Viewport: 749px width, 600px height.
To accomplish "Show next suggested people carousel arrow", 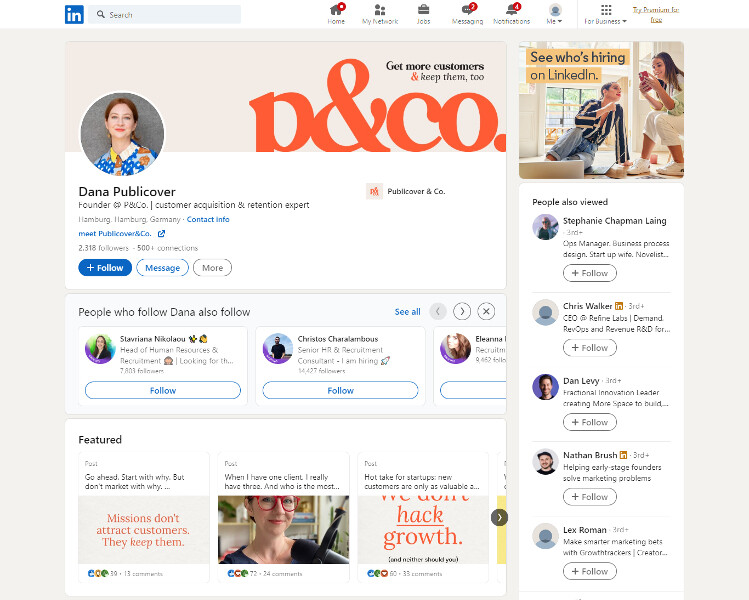I will [462, 311].
